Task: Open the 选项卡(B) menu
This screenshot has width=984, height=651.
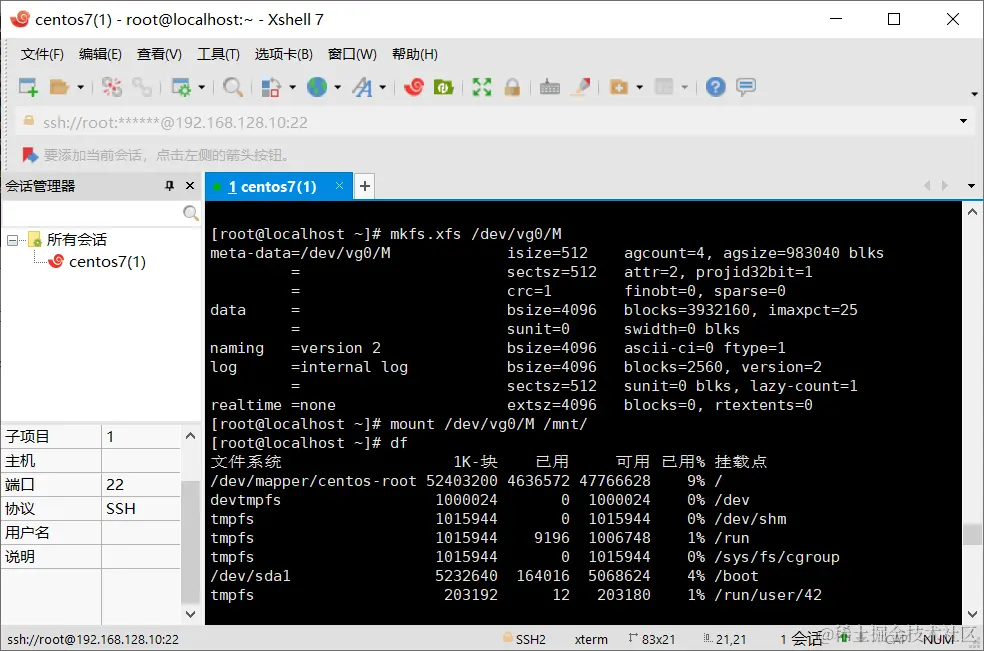Action: (x=284, y=54)
